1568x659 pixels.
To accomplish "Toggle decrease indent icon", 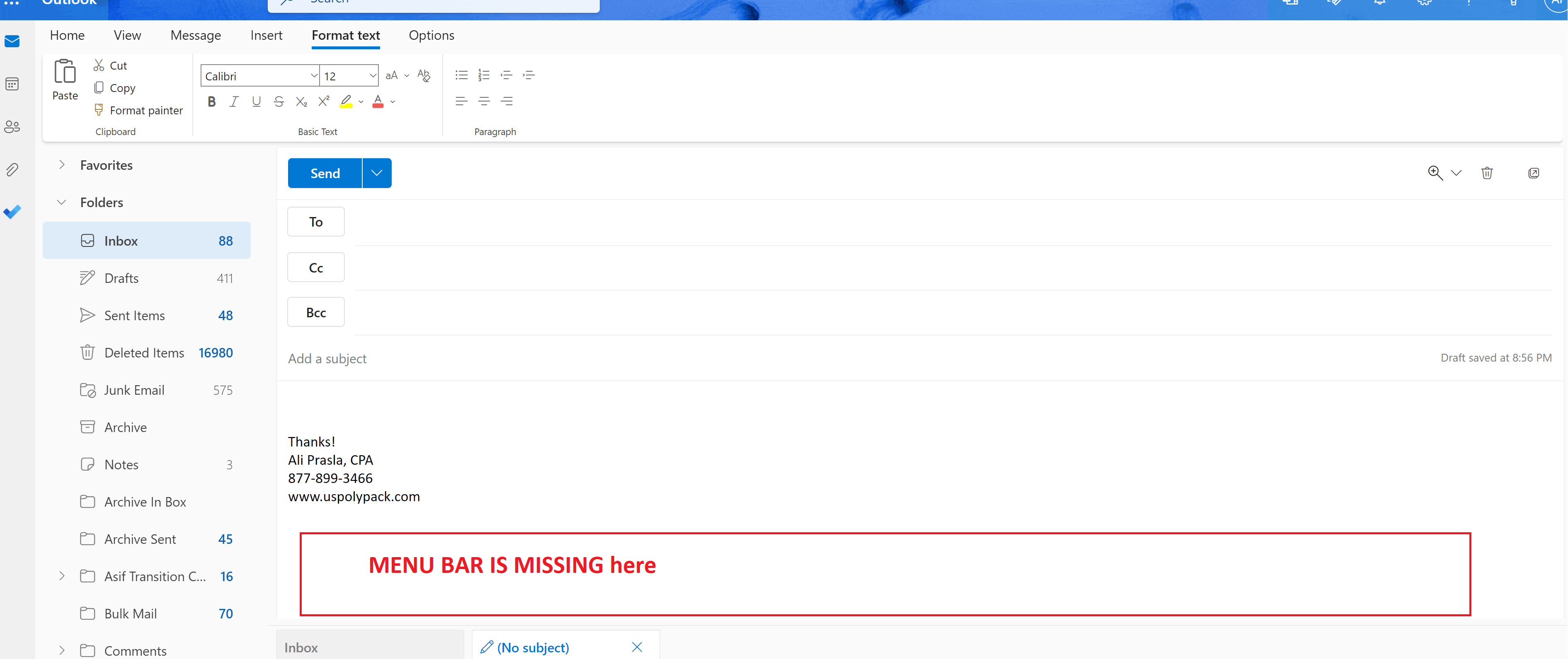I will [x=506, y=74].
